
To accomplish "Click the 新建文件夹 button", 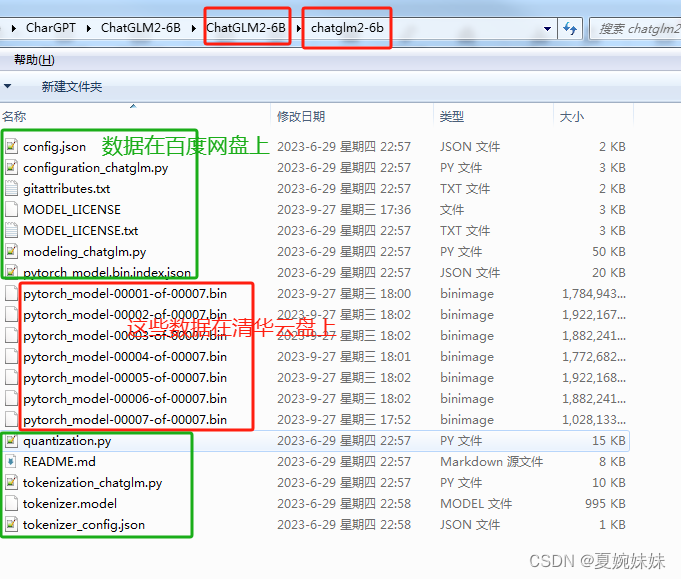I will (x=72, y=86).
